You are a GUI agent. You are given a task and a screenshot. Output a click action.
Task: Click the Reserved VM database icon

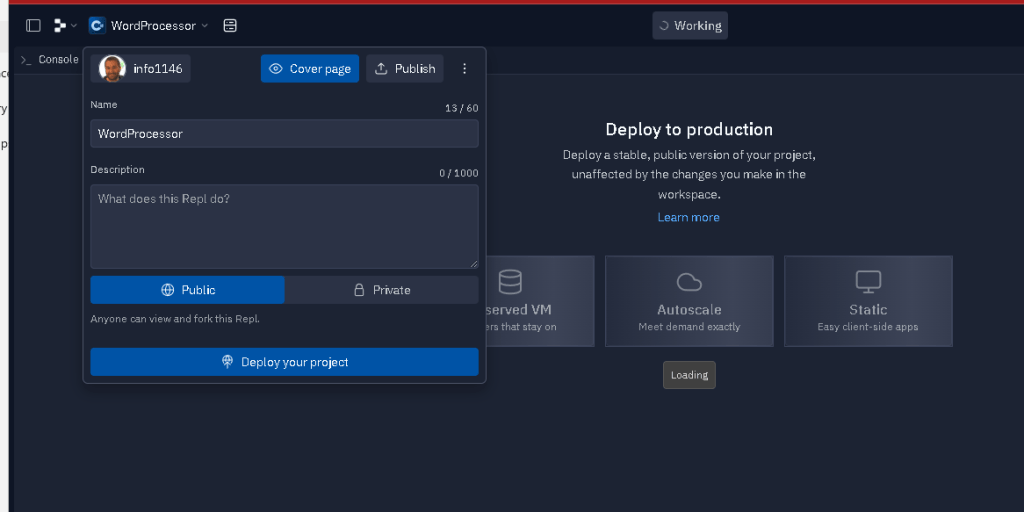tap(510, 281)
